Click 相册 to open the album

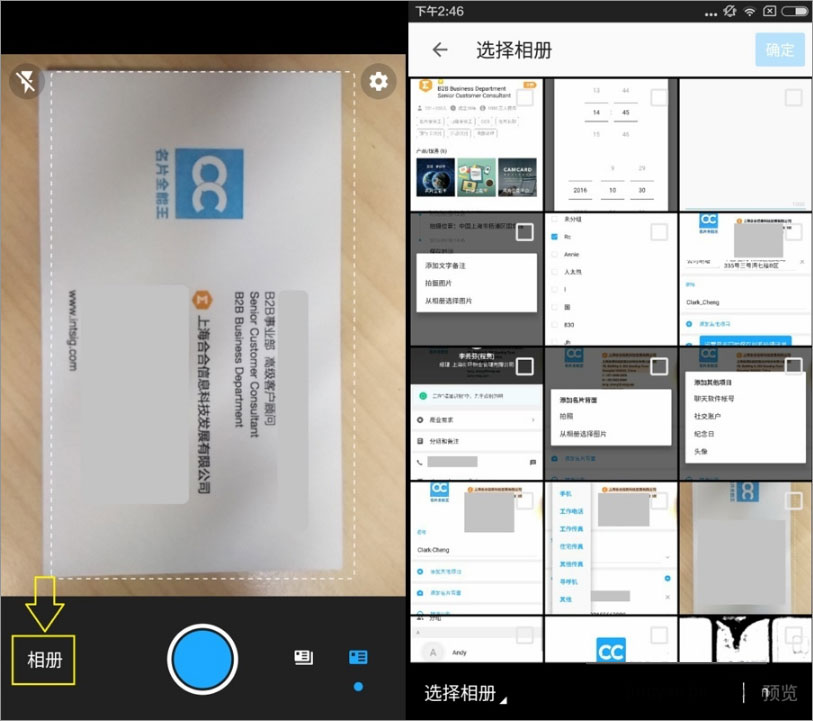44,661
